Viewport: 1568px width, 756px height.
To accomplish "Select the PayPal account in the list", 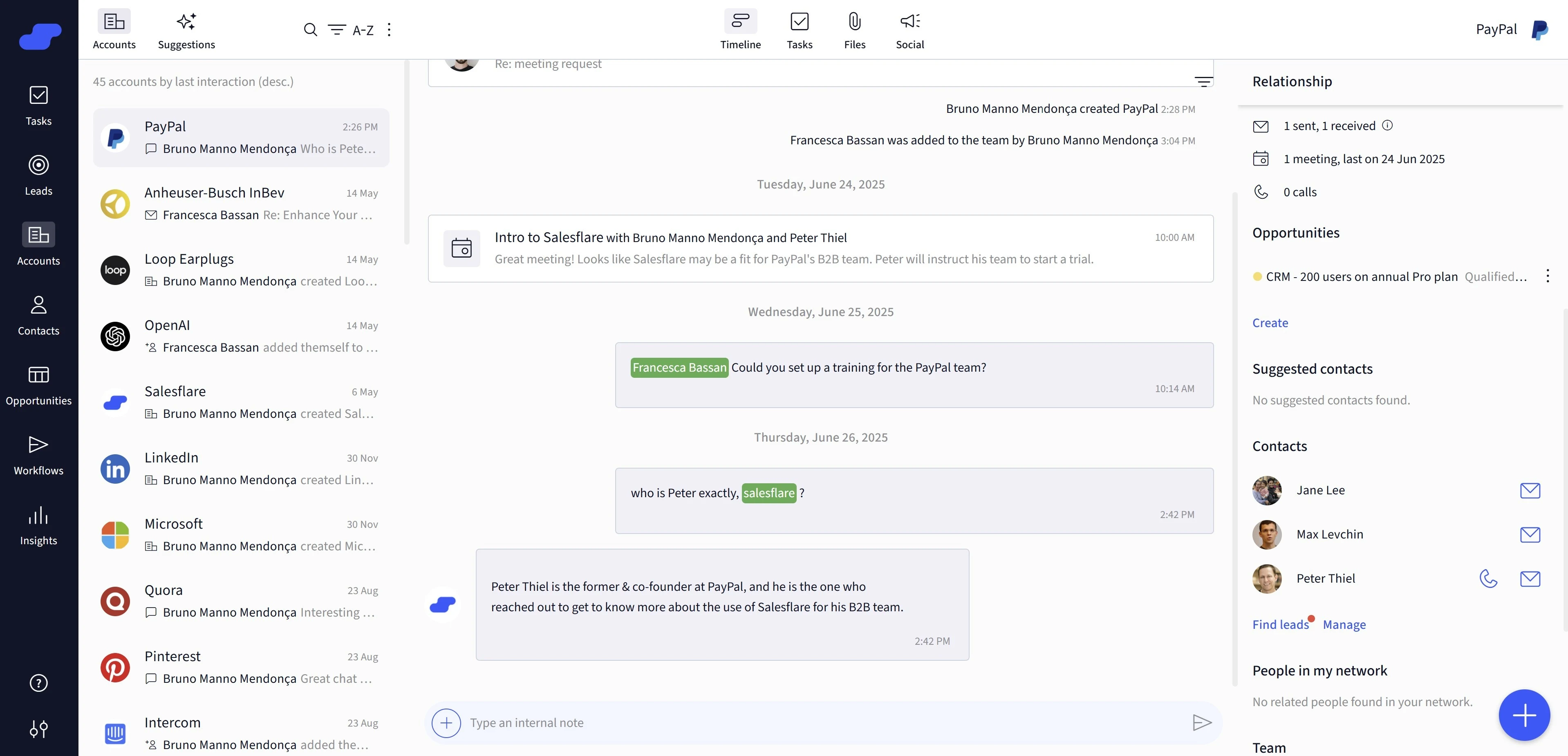I will [x=241, y=137].
